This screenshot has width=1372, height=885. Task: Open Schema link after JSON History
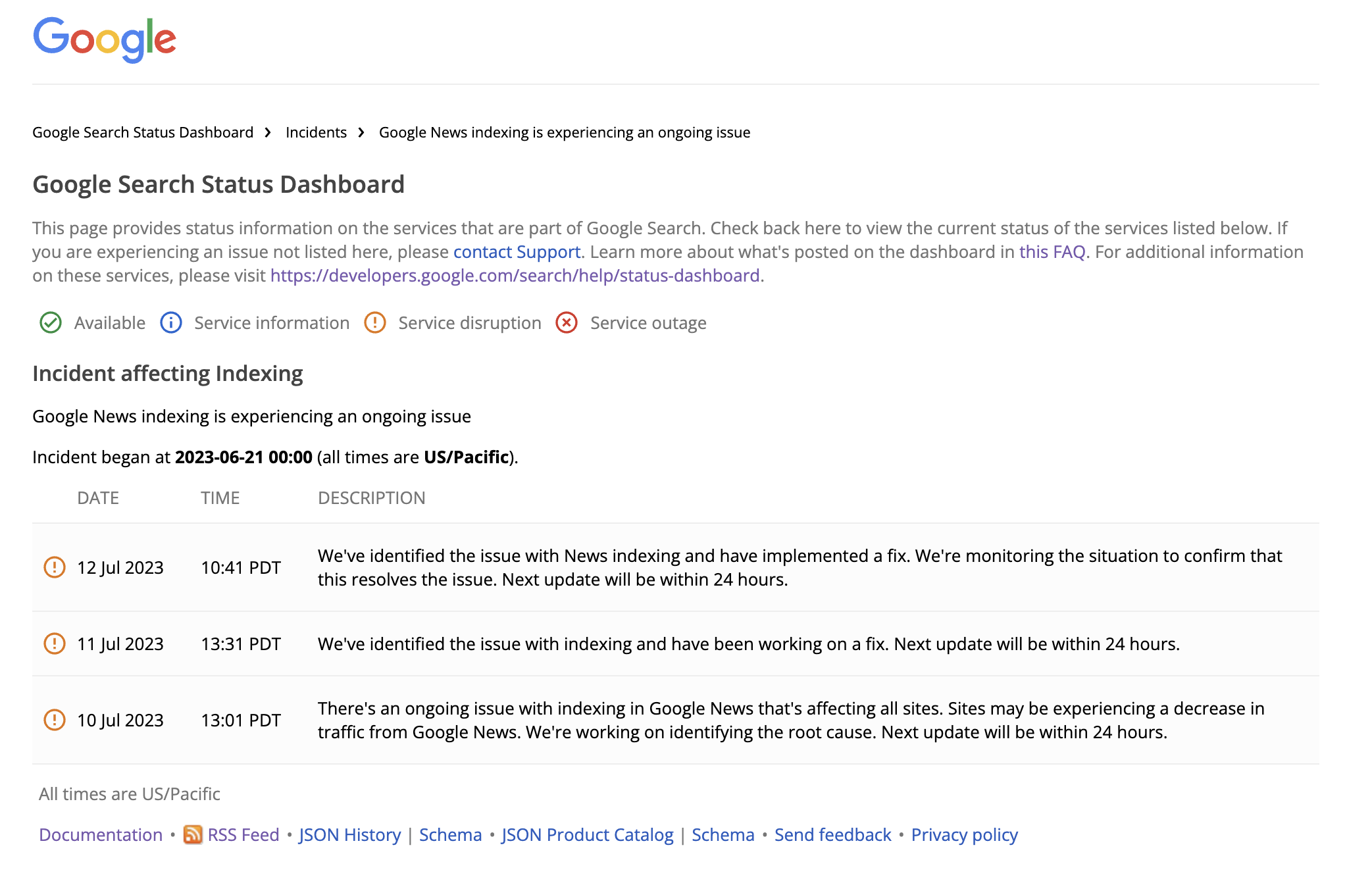pos(451,835)
